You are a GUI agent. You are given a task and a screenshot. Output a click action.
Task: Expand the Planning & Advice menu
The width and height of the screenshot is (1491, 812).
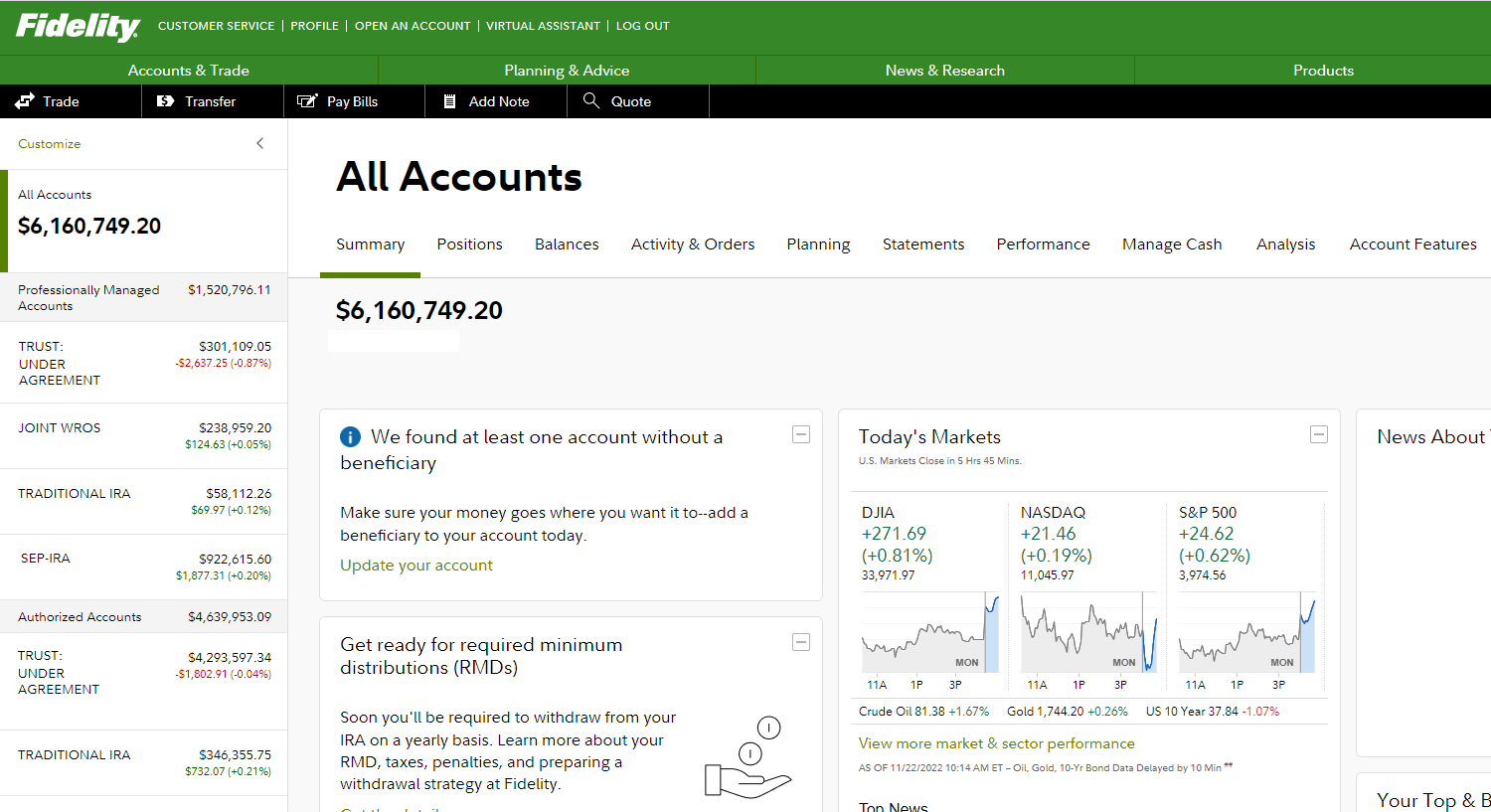pos(567,71)
